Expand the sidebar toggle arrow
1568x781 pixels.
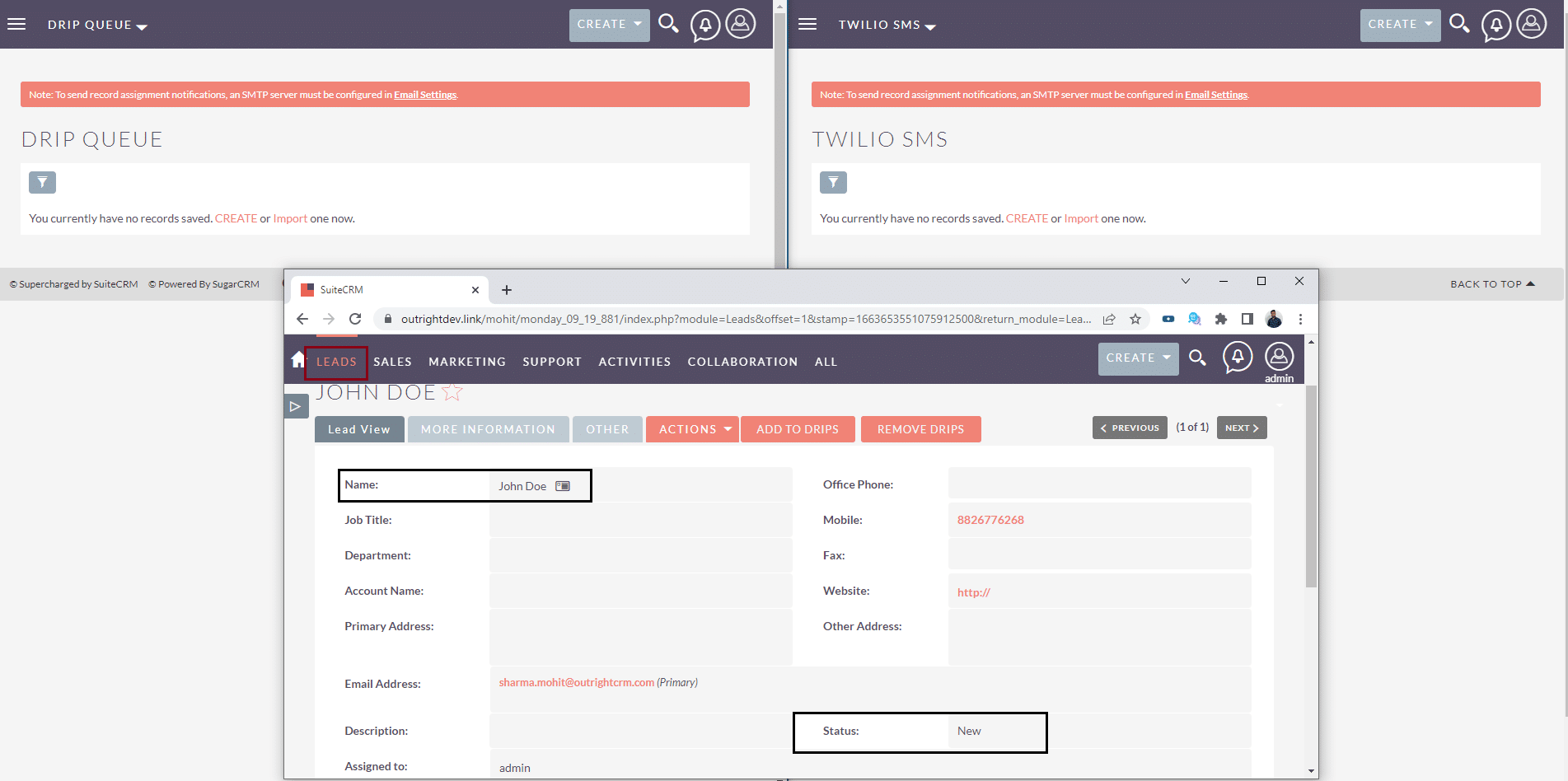pos(296,406)
